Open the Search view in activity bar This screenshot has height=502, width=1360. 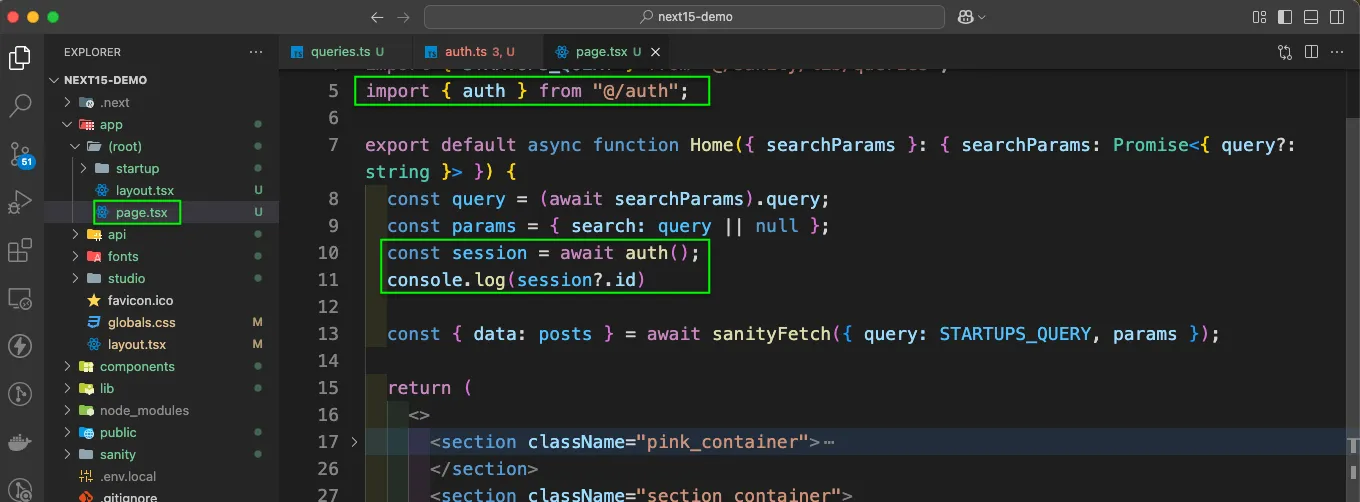tap(19, 104)
